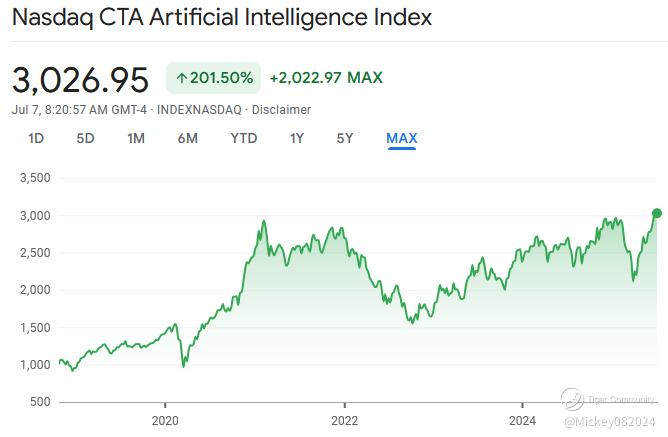Click the 2022 x-axis marker
This screenshot has height=437, width=668.
pyautogui.click(x=345, y=421)
